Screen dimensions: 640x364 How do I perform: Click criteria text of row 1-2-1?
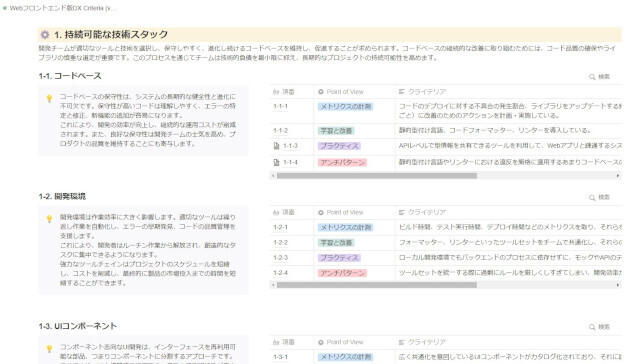pyautogui.click(x=510, y=227)
